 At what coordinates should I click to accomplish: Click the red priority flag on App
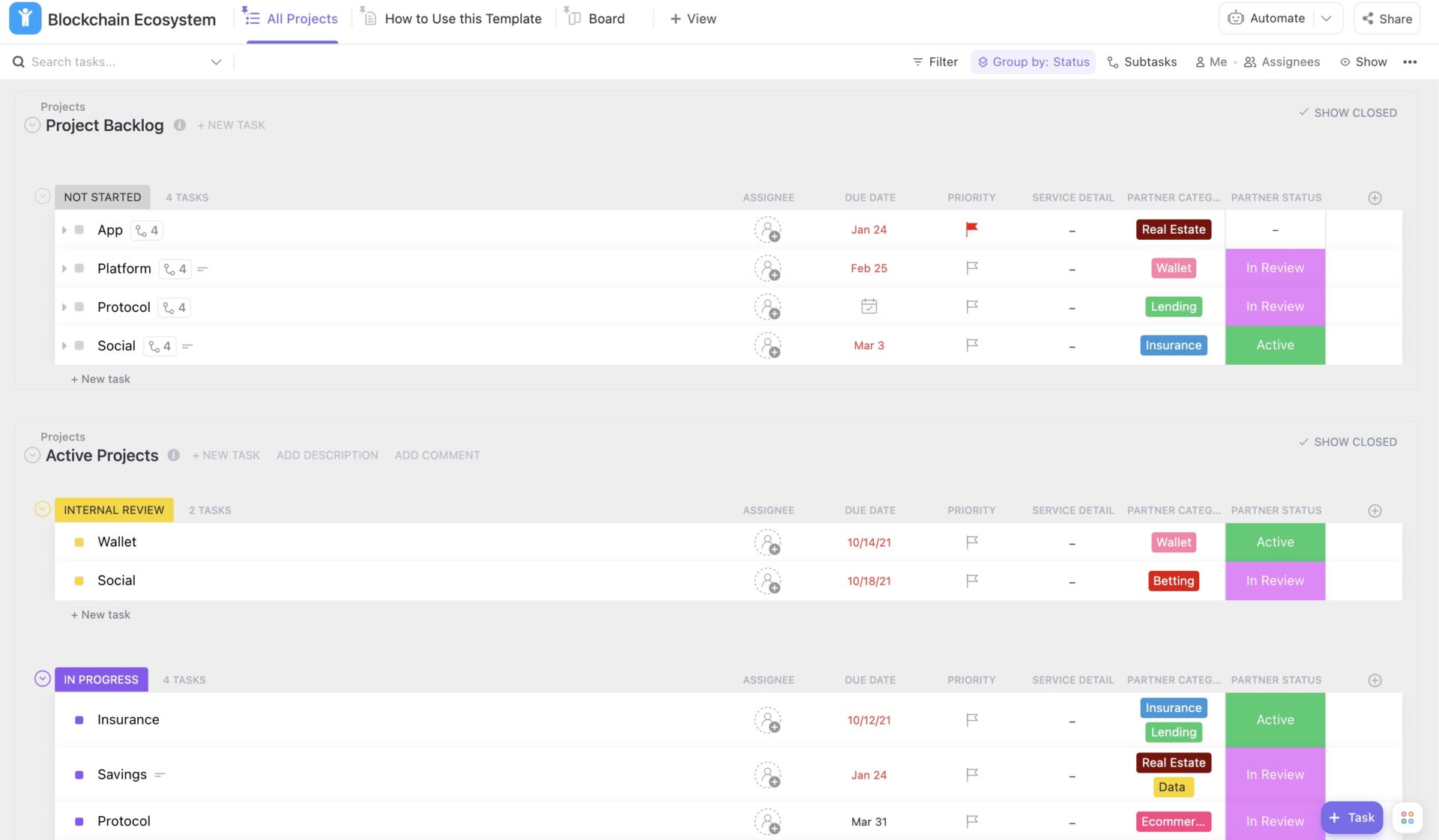point(971,229)
